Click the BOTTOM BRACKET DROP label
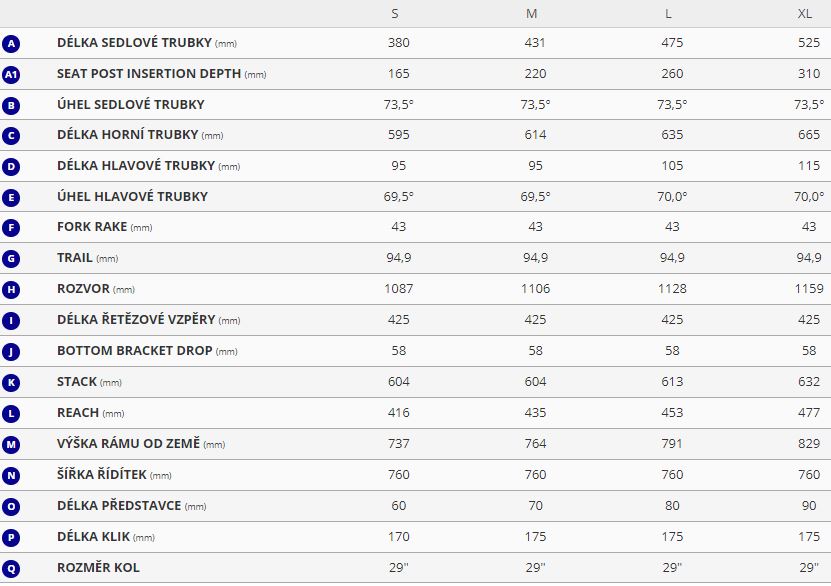The height and width of the screenshot is (586, 831). [147, 351]
